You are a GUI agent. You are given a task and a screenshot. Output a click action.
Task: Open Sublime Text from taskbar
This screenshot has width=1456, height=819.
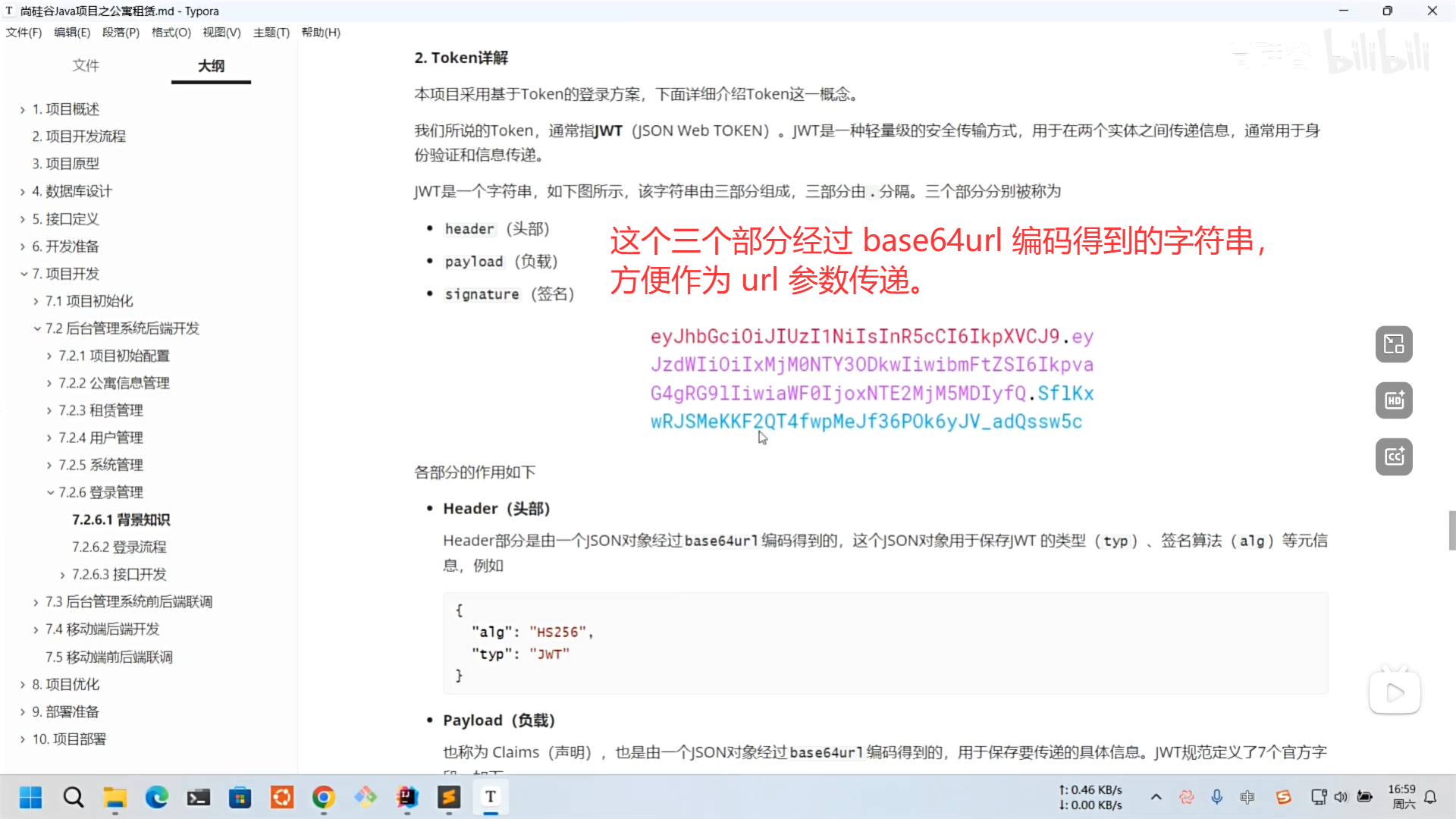[449, 797]
